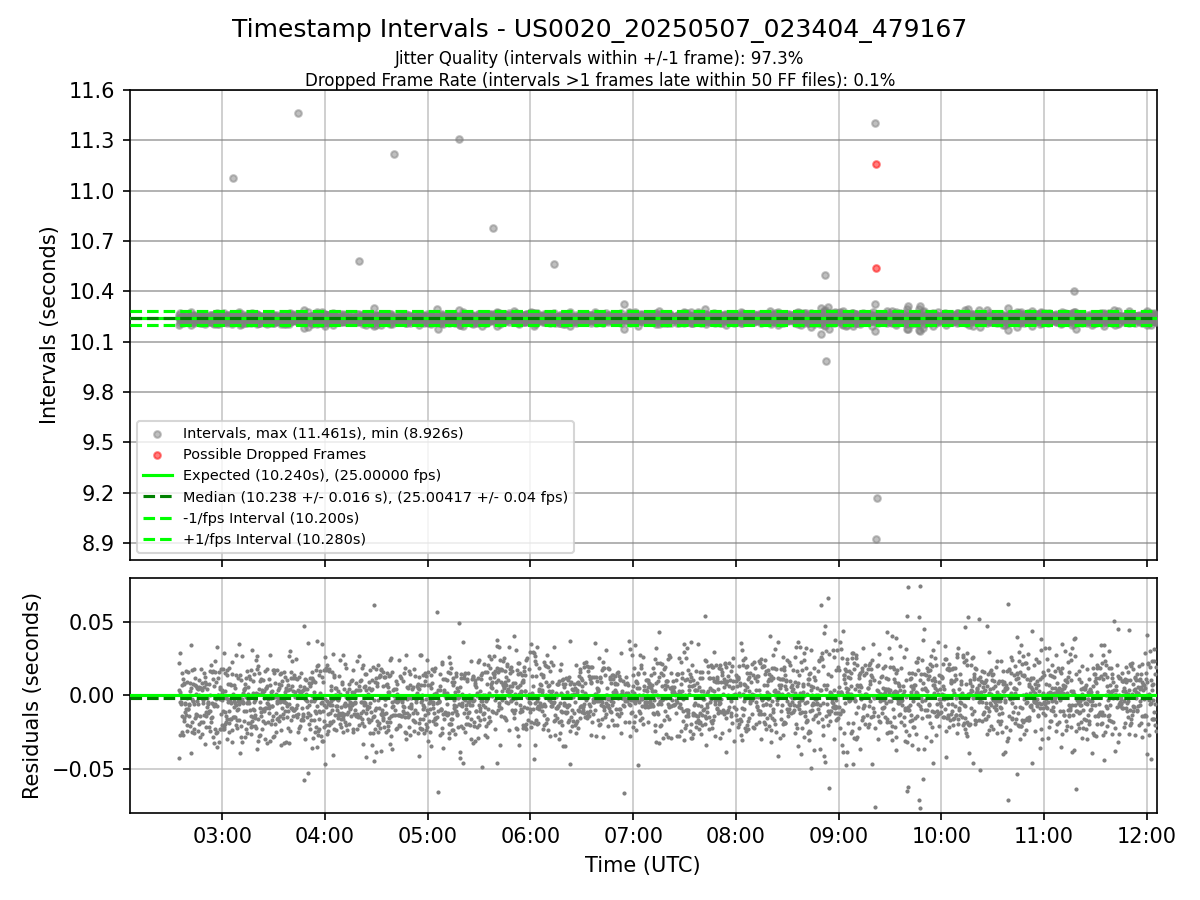Click the red dropped-frame point near 10.55 seconds
Image resolution: width=1200 pixels, height=900 pixels.
(x=876, y=268)
